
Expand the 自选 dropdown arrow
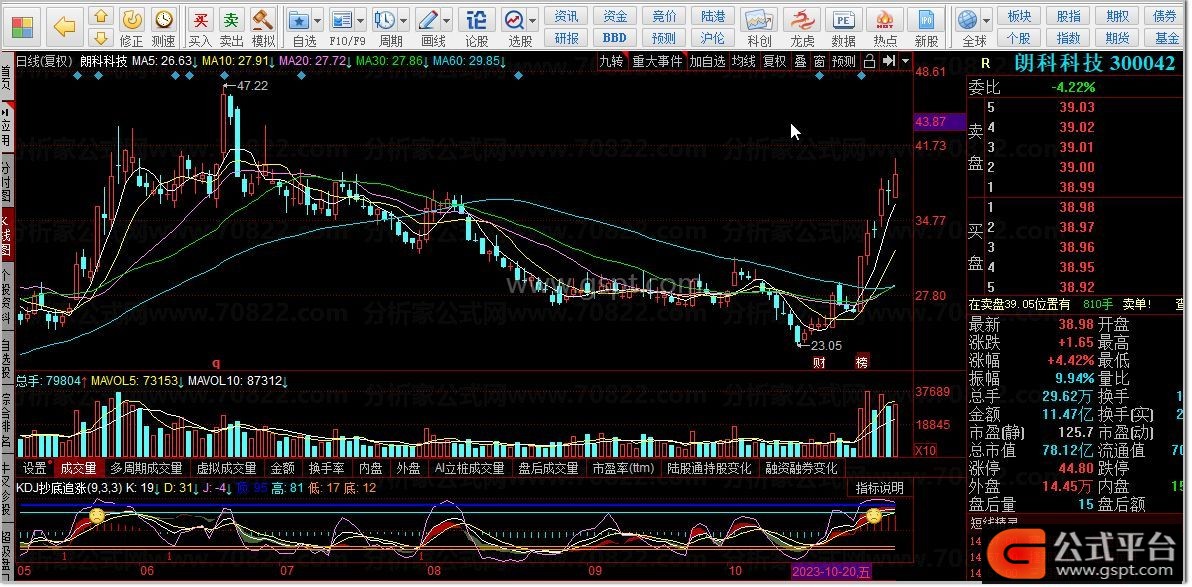(x=319, y=20)
